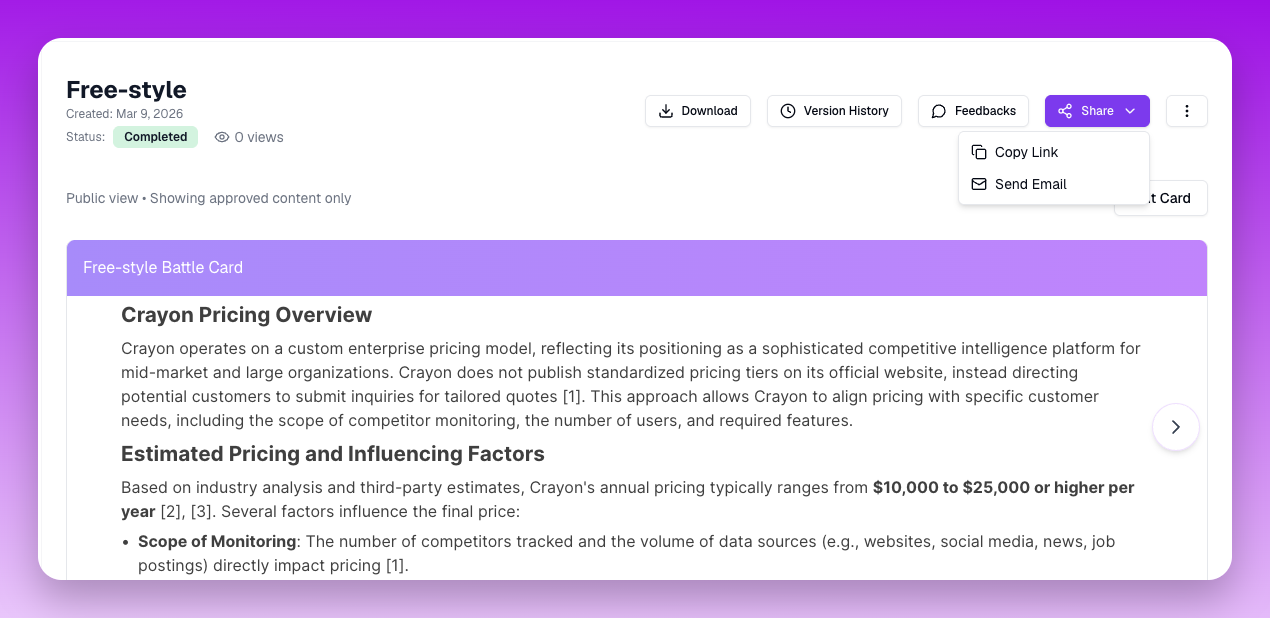Click the Download arrow icon
This screenshot has width=1270, height=618.
tap(666, 111)
